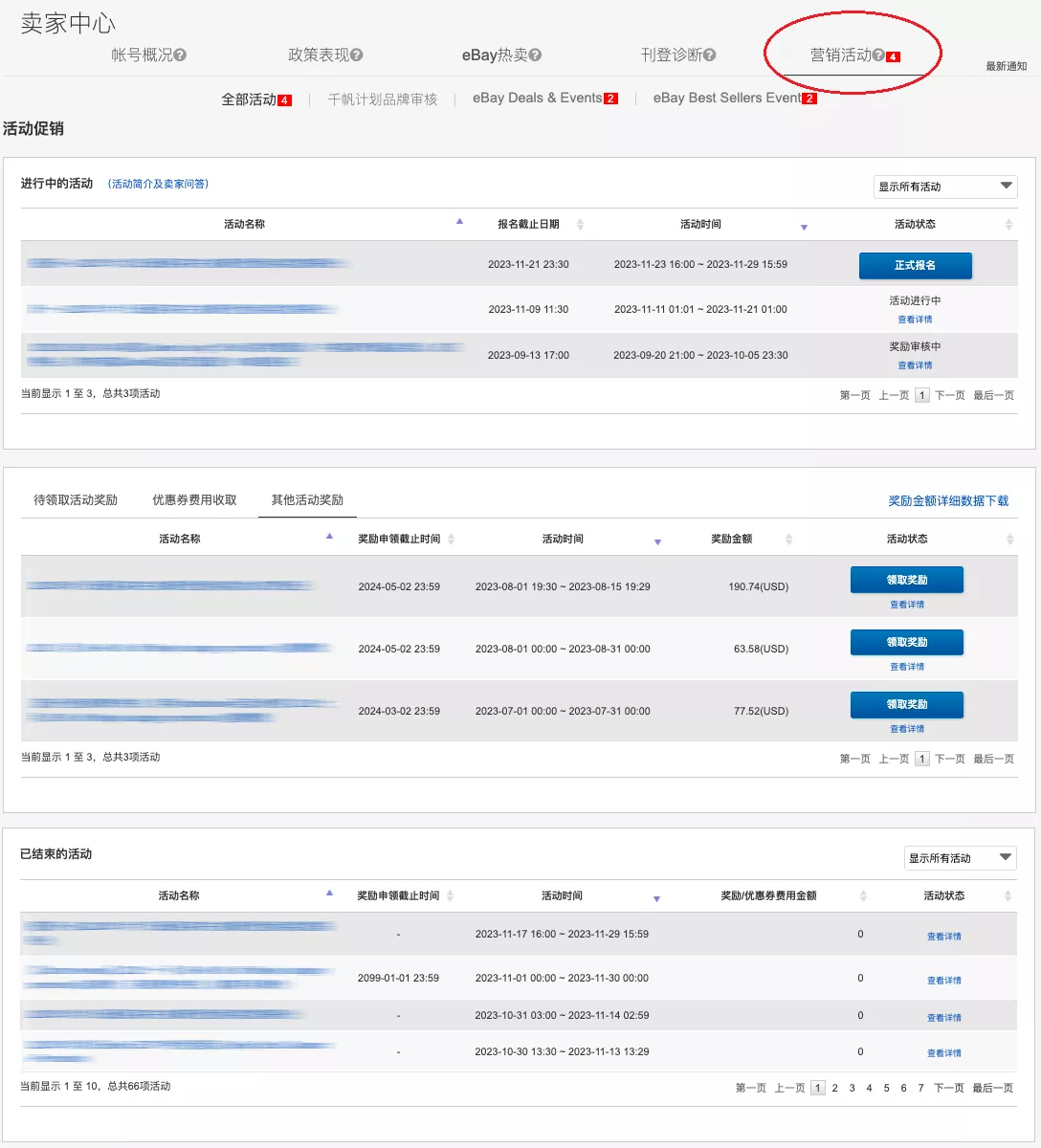Click 最后一页 in ended activities pagination
This screenshot has width=1041, height=1148.
(x=992, y=1088)
